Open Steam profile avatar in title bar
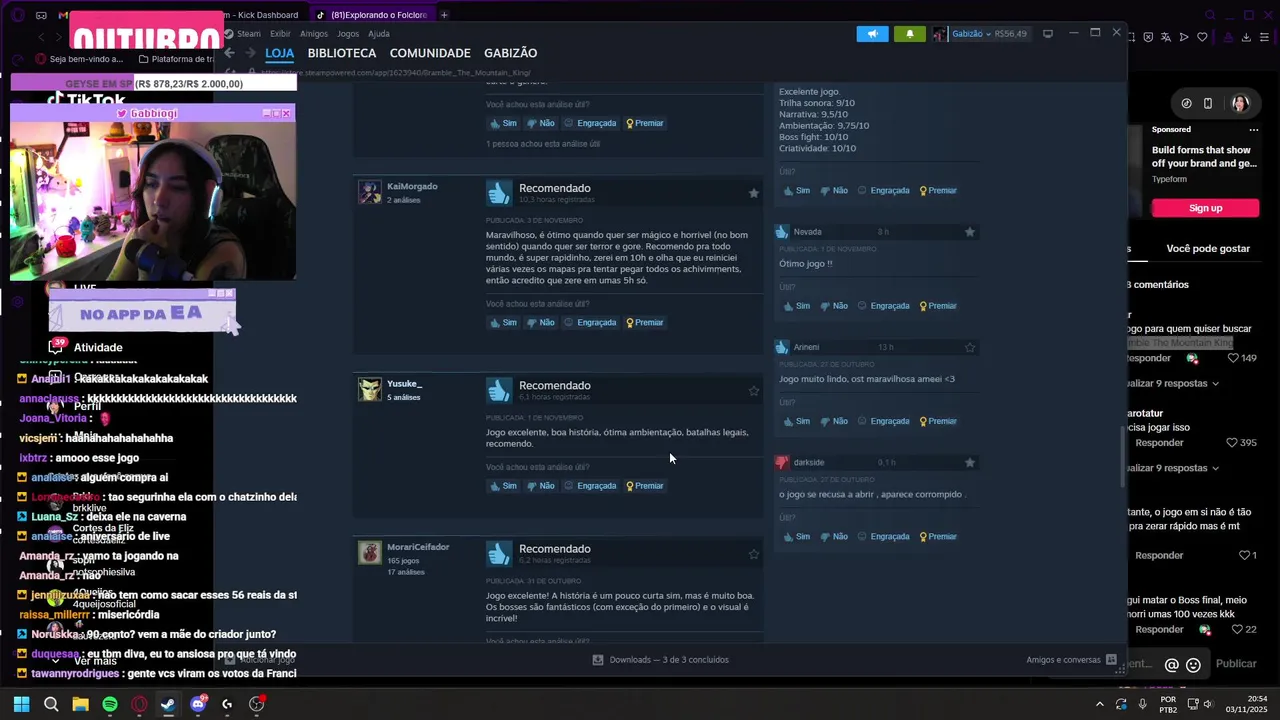1280x720 pixels. [939, 34]
